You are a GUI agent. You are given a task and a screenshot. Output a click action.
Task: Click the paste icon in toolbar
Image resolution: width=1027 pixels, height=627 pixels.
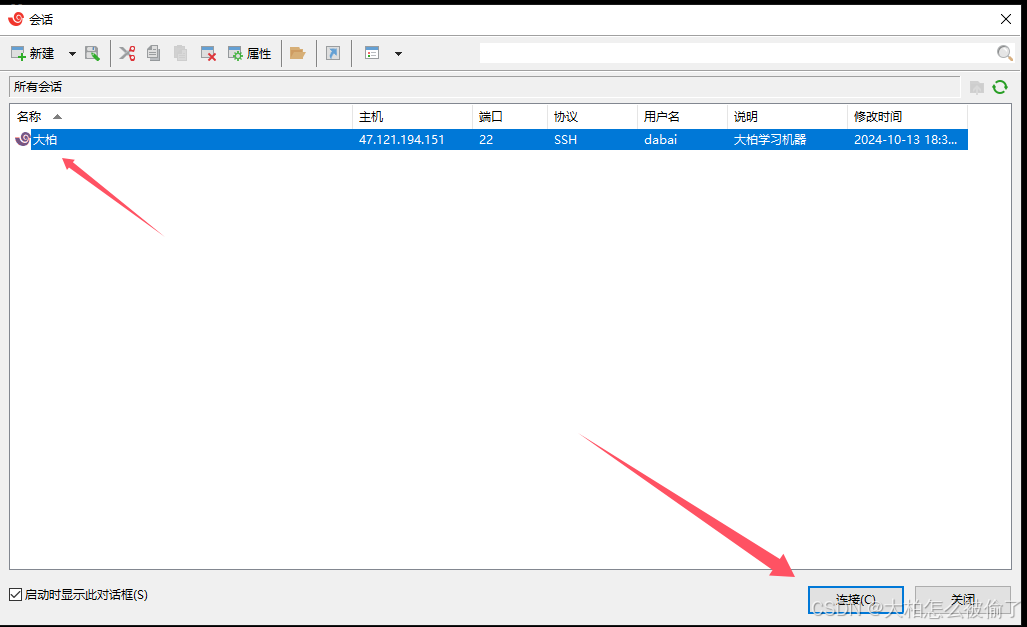(x=180, y=53)
